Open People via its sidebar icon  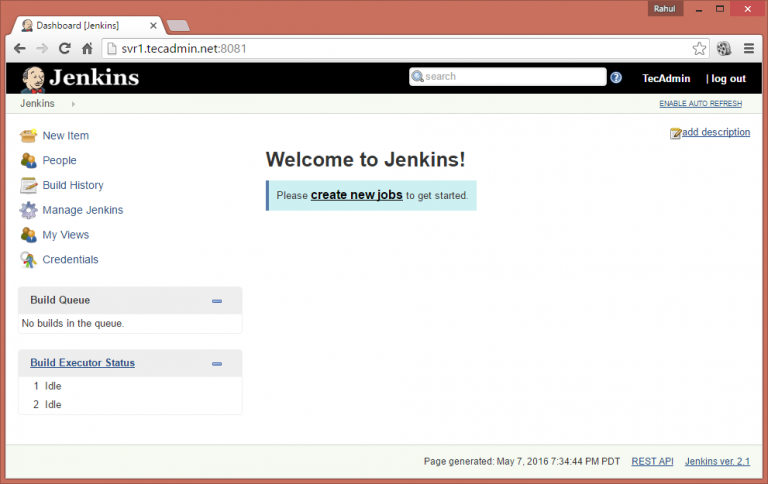pyautogui.click(x=28, y=161)
